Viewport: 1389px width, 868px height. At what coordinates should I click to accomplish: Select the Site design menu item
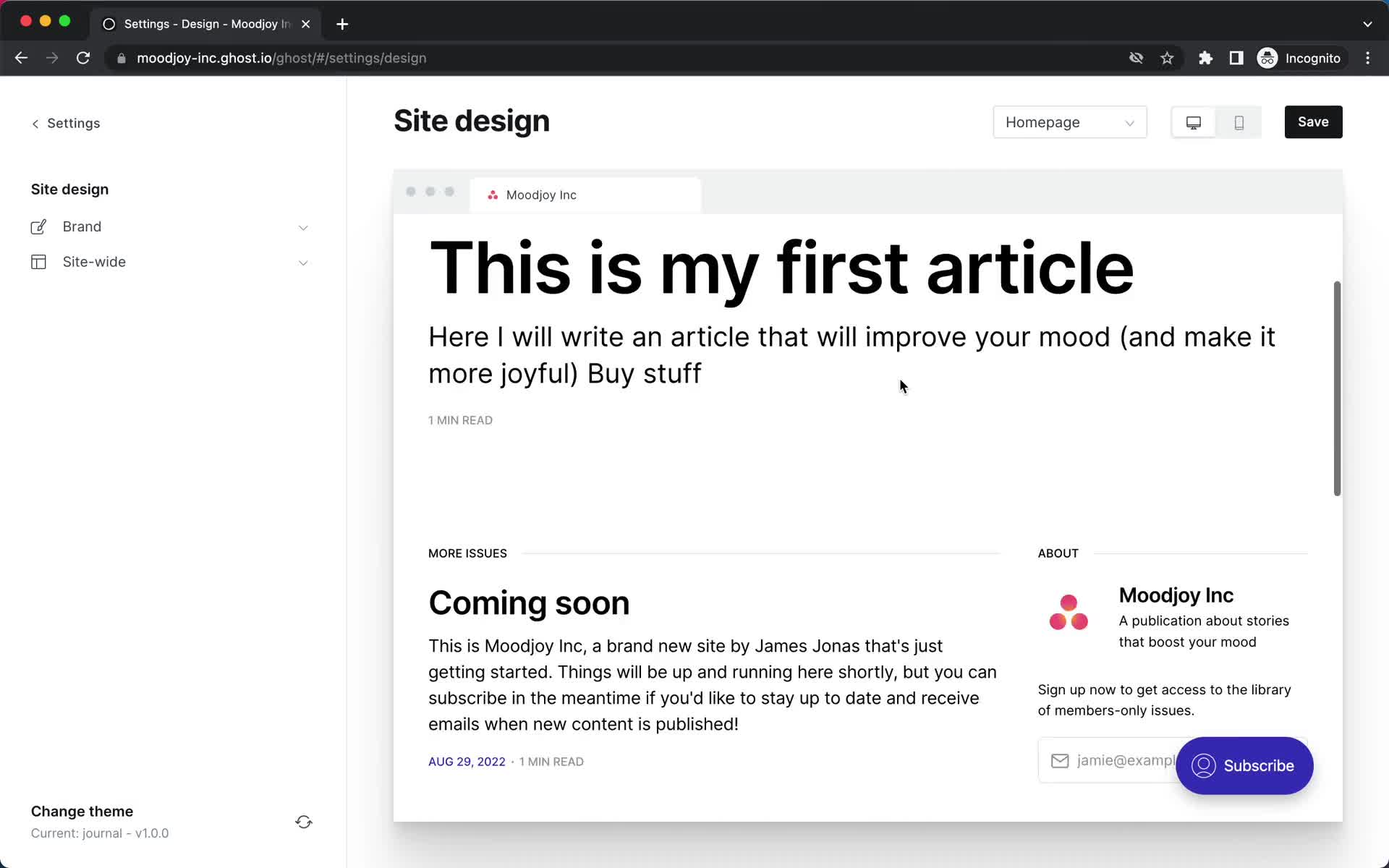[x=68, y=189]
